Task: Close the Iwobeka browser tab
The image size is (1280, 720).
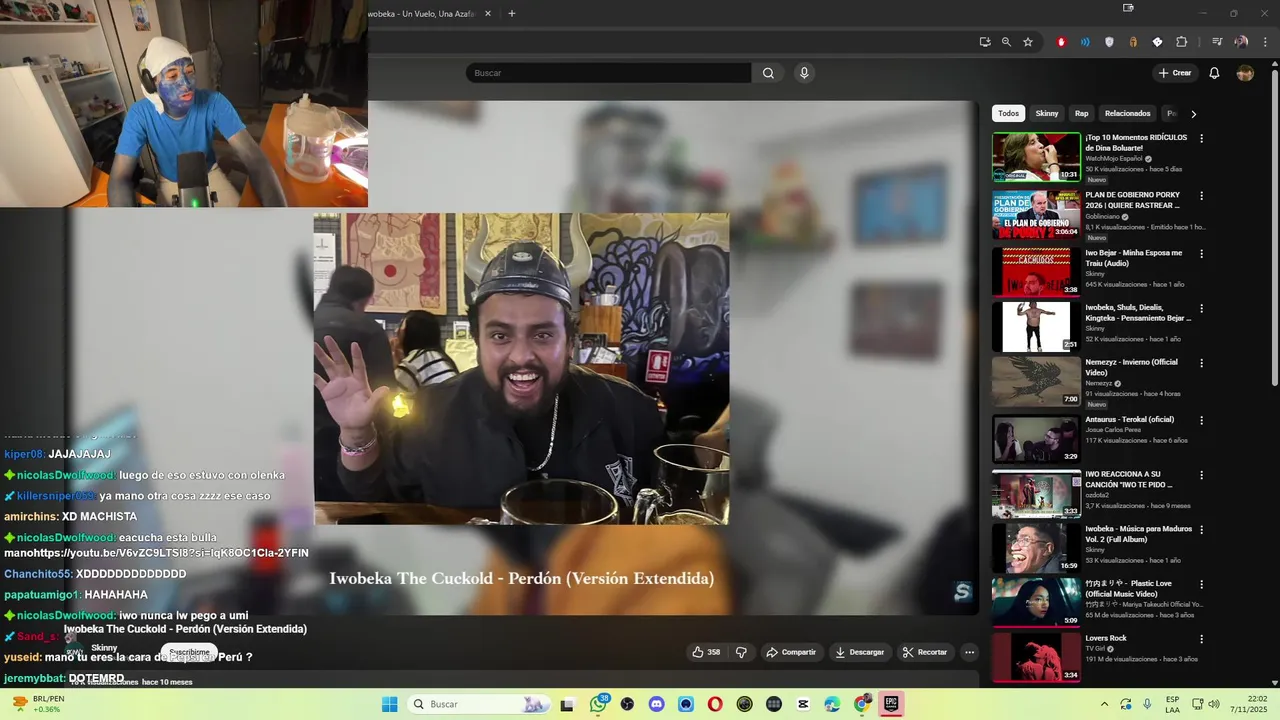Action: 488,14
